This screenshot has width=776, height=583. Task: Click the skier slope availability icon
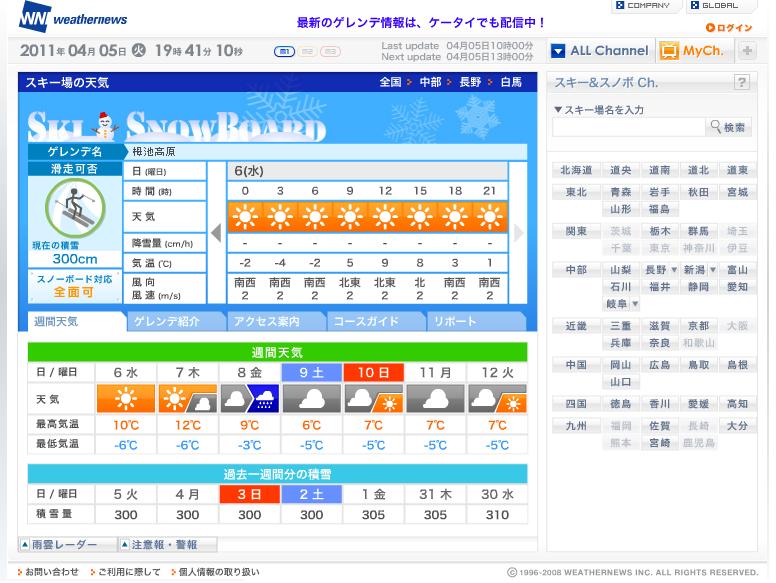pyautogui.click(x=75, y=208)
